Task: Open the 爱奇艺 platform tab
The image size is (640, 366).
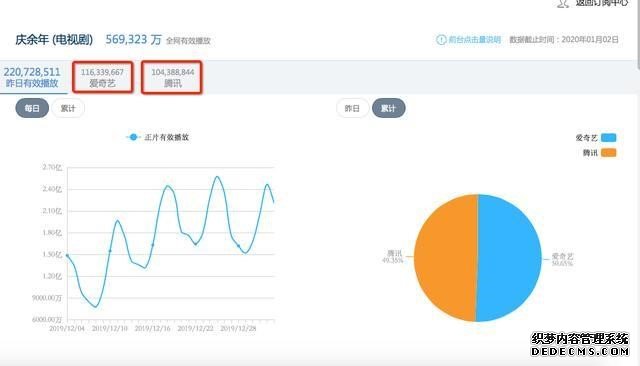Action: click(x=102, y=77)
